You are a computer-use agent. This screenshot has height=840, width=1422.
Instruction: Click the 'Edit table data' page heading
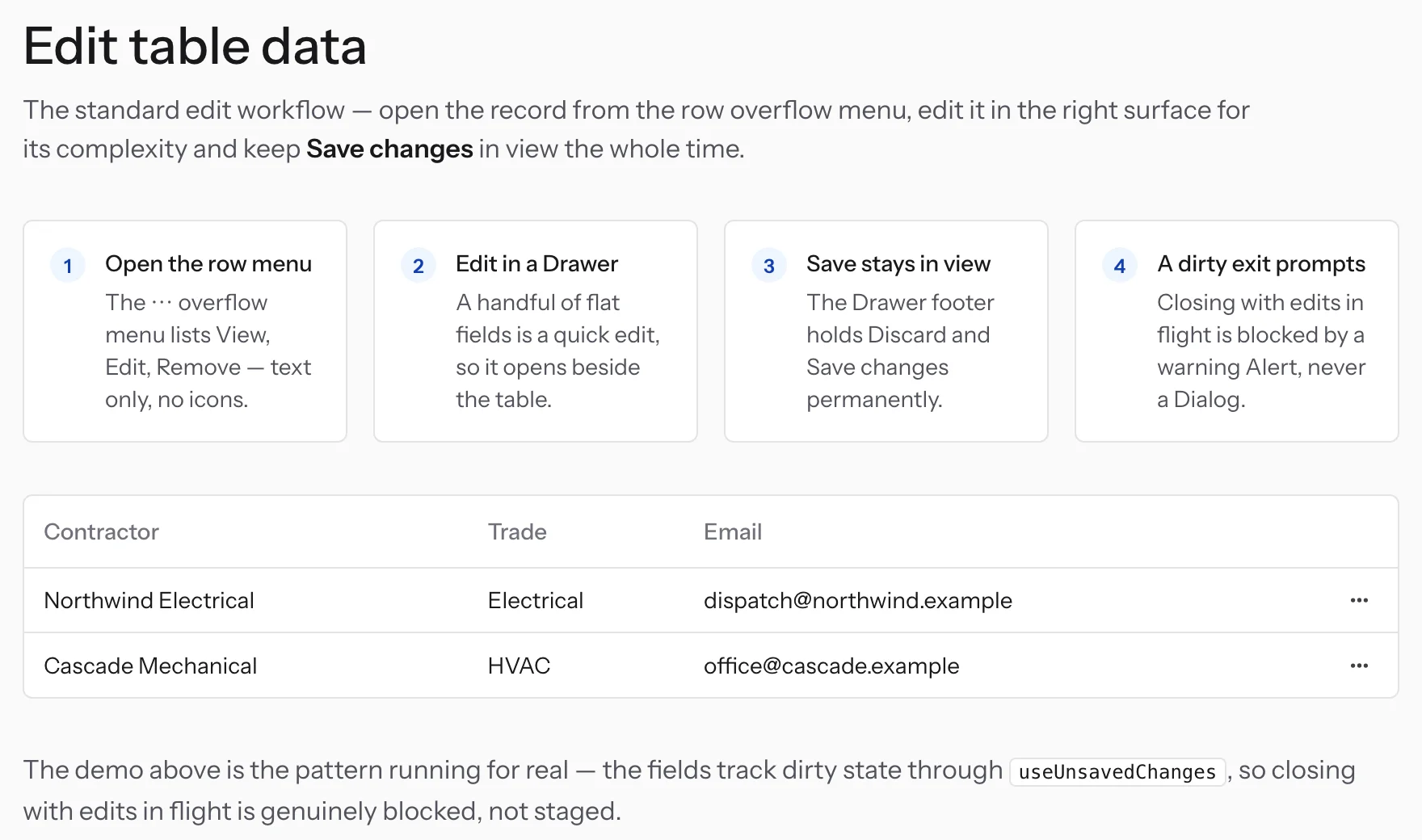tap(195, 46)
